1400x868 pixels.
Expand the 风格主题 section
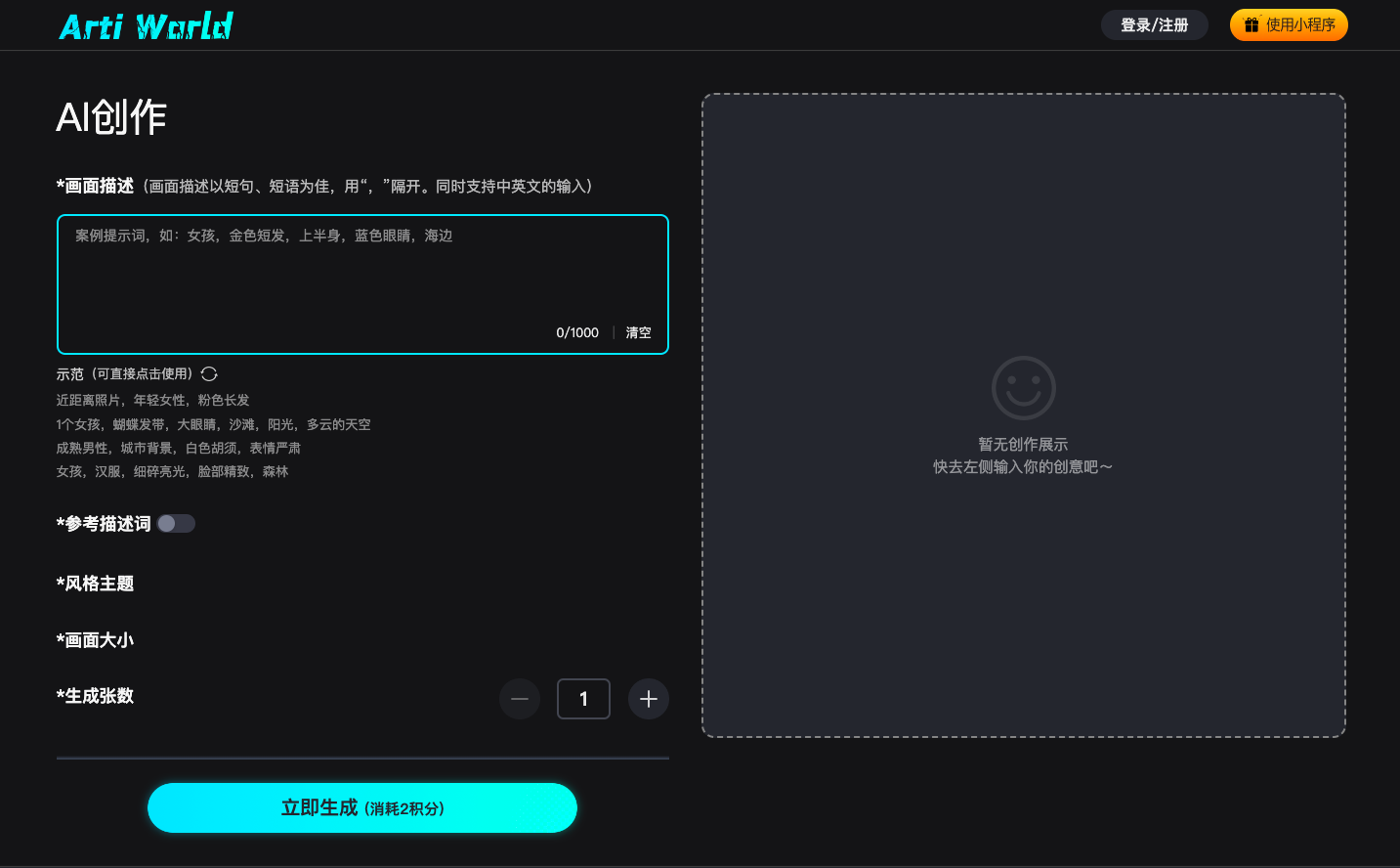[96, 584]
